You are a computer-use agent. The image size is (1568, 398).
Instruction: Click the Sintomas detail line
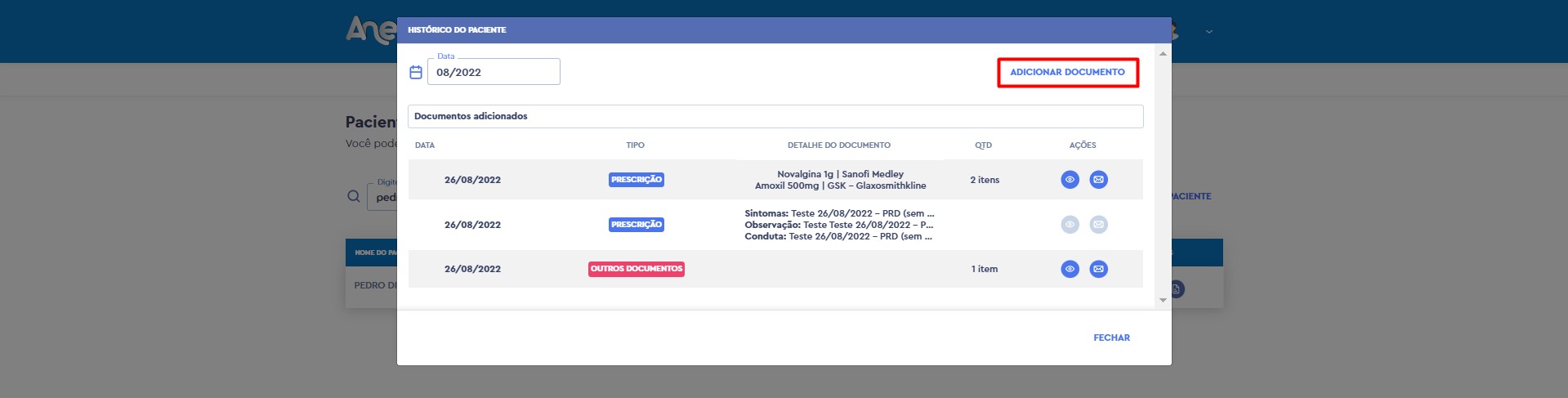point(839,213)
